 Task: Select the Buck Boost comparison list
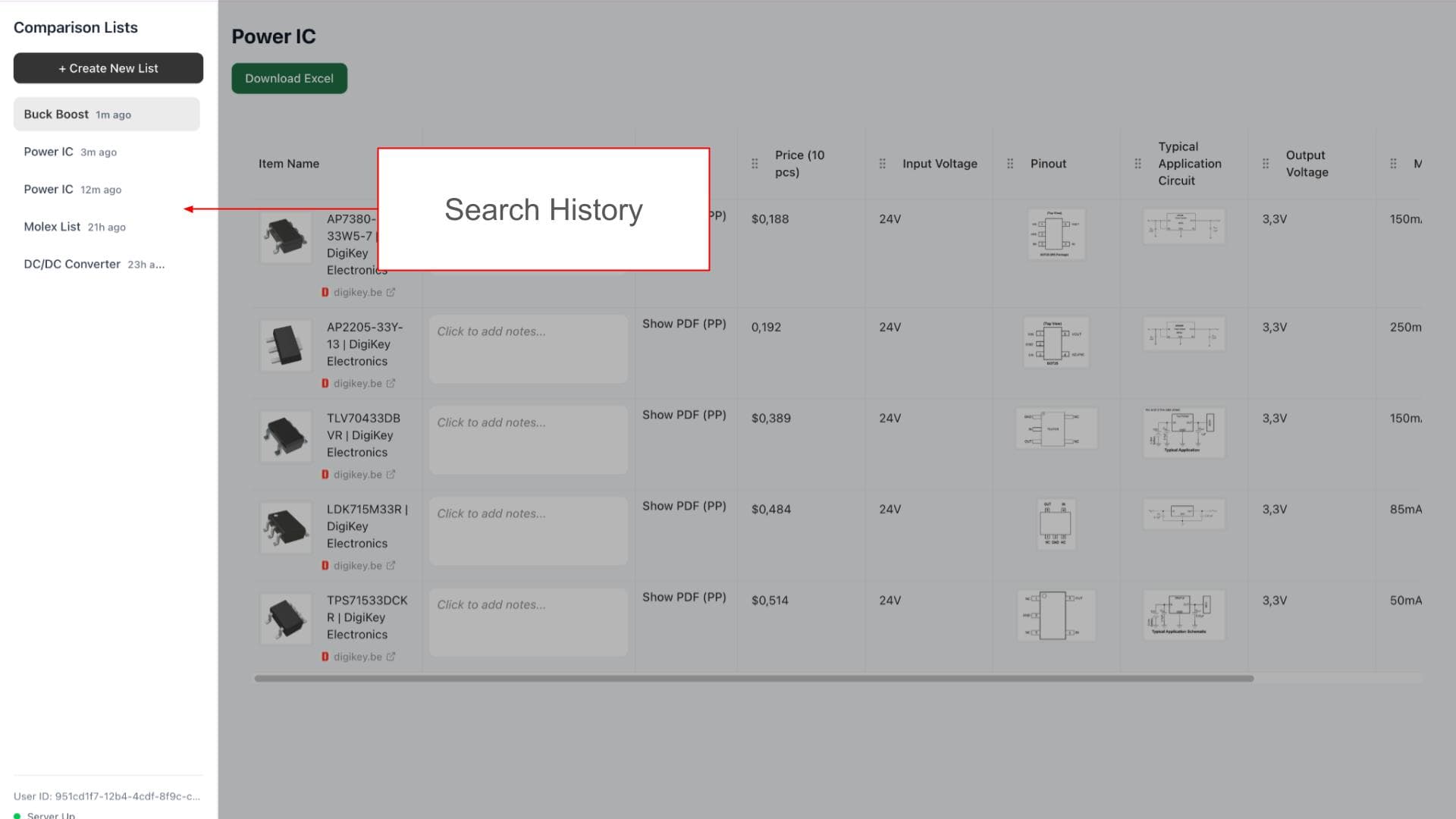(106, 114)
